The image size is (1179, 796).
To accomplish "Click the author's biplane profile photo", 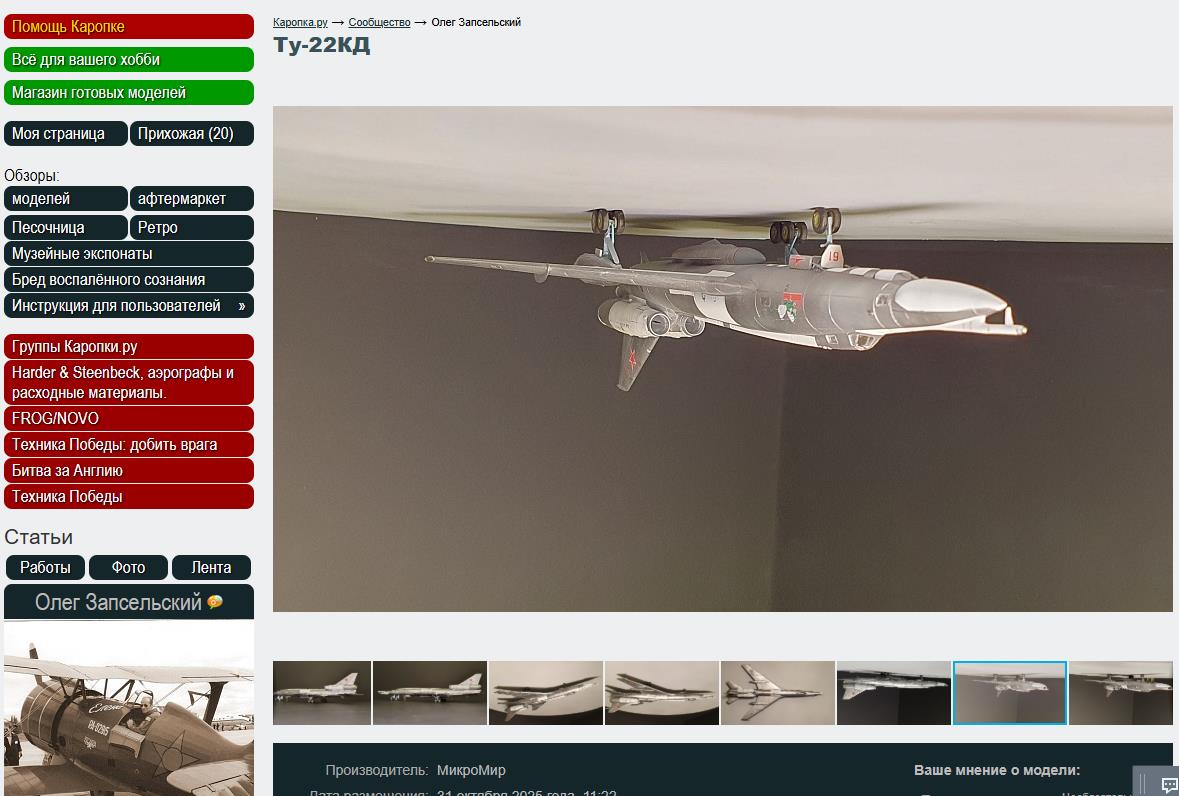I will click(x=128, y=710).
